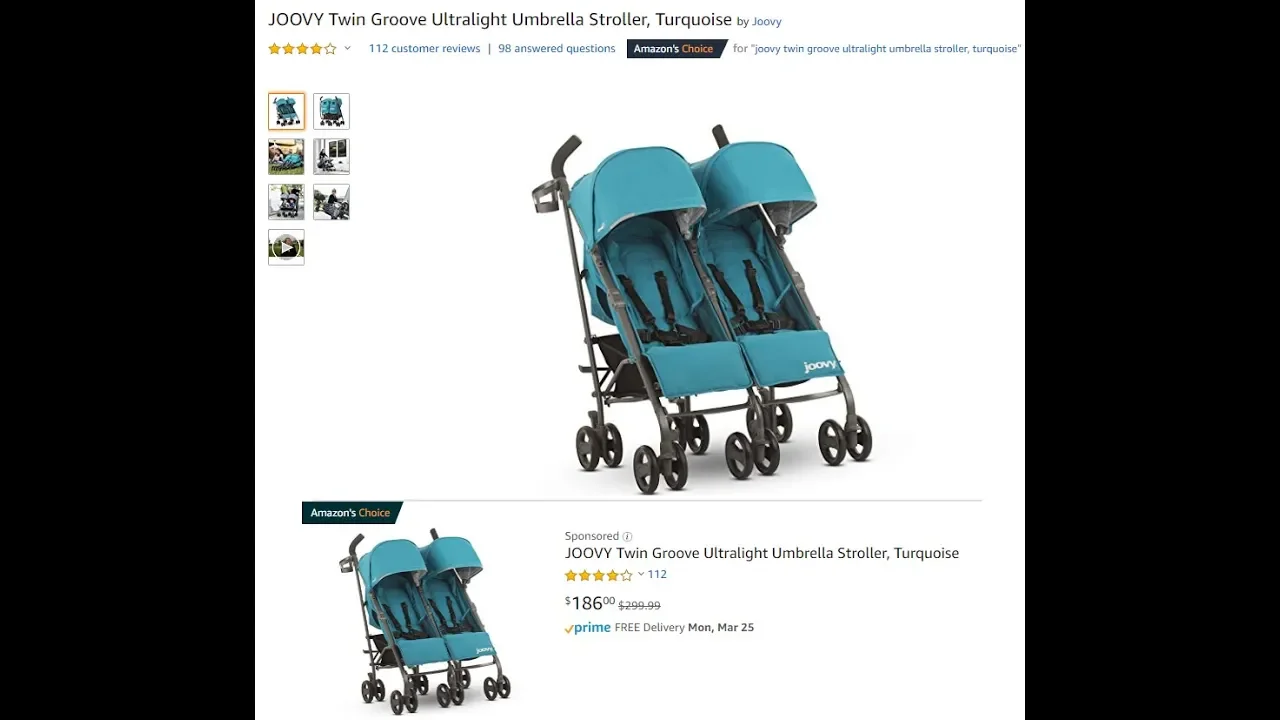The height and width of the screenshot is (720, 1280).
Task: Open the sponsored JOOVY Twin Groove title link
Action: click(762, 553)
